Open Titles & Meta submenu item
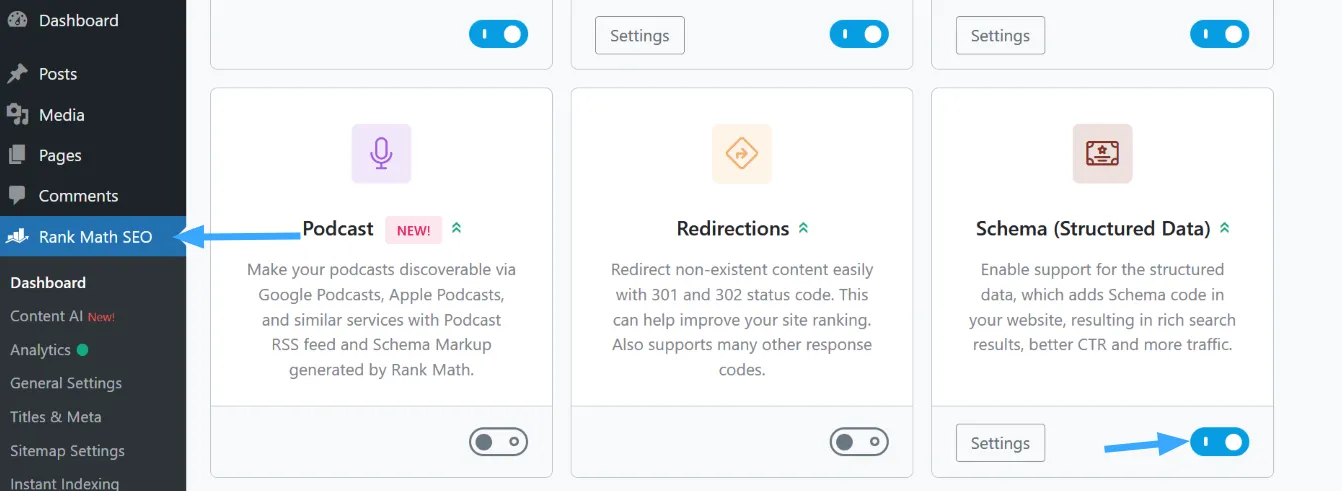 56,417
